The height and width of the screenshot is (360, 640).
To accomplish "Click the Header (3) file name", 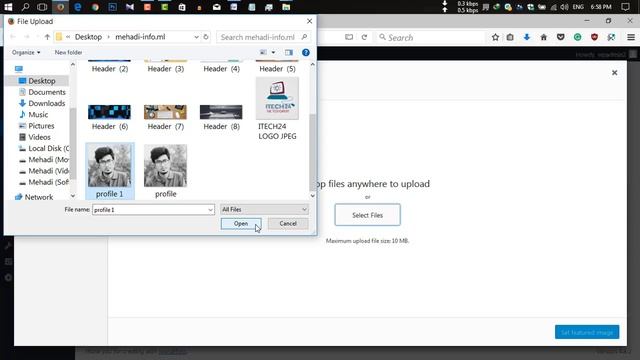I will 166,69.
